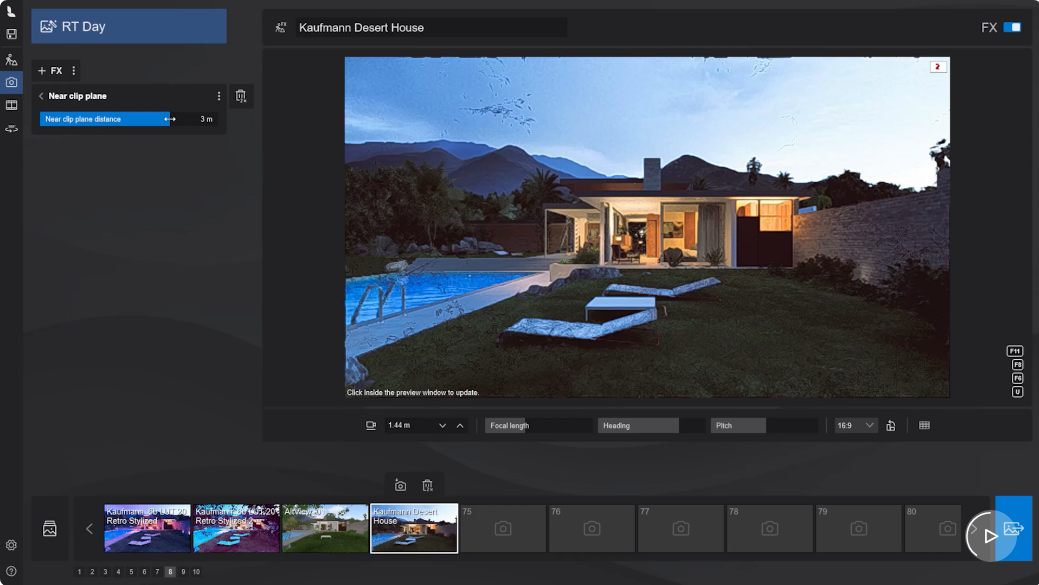The width and height of the screenshot is (1039, 585).
Task: Go to photo page 9
Action: 183,572
